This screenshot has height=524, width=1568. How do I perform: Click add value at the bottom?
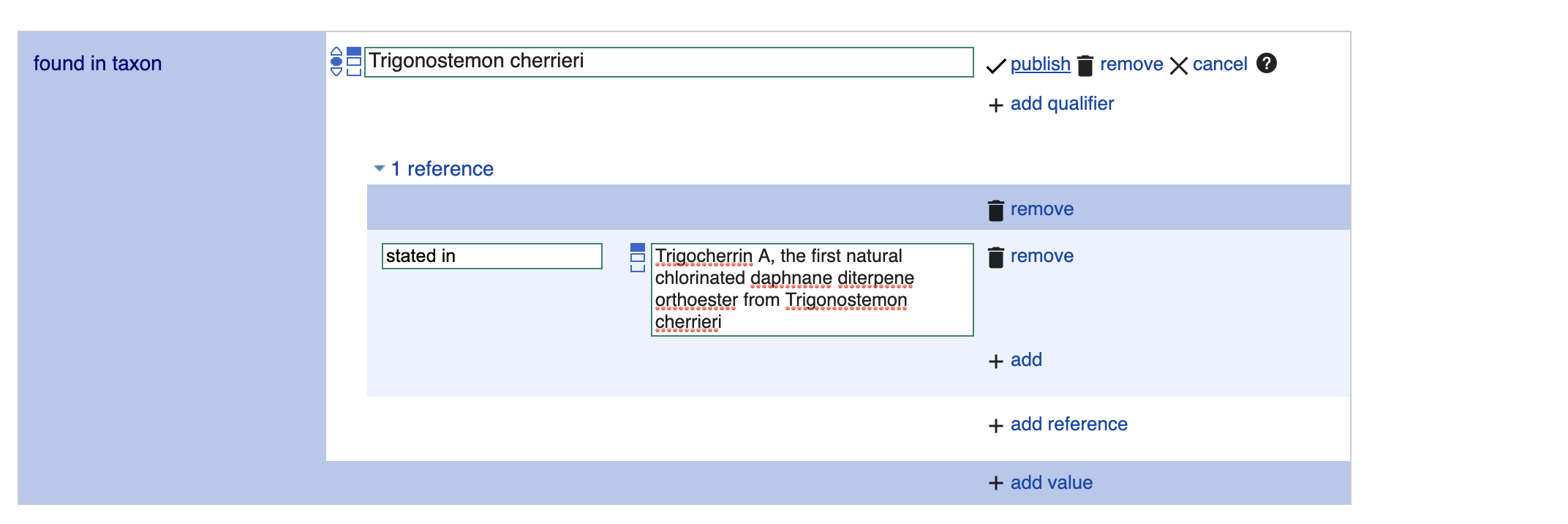1051,483
